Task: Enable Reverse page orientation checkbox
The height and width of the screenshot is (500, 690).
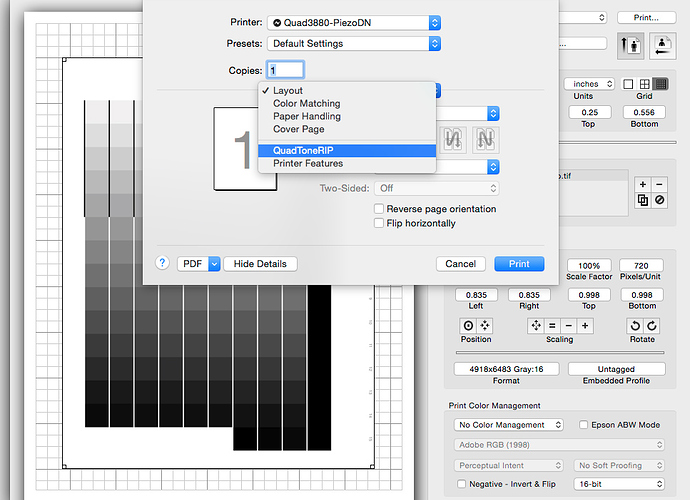Action: 379,209
